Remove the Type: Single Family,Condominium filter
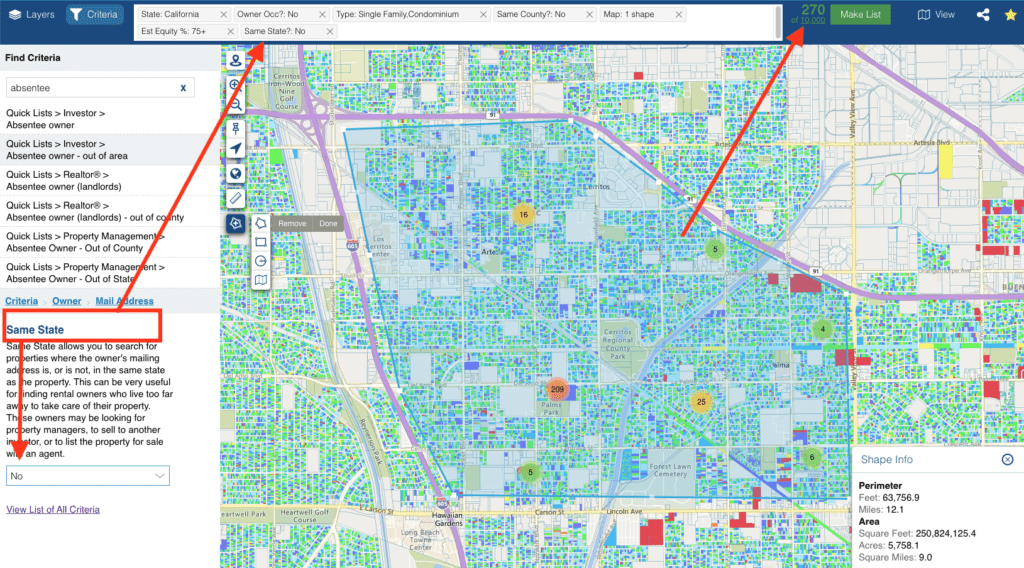Viewport: 1024px width, 568px height. pos(483,14)
